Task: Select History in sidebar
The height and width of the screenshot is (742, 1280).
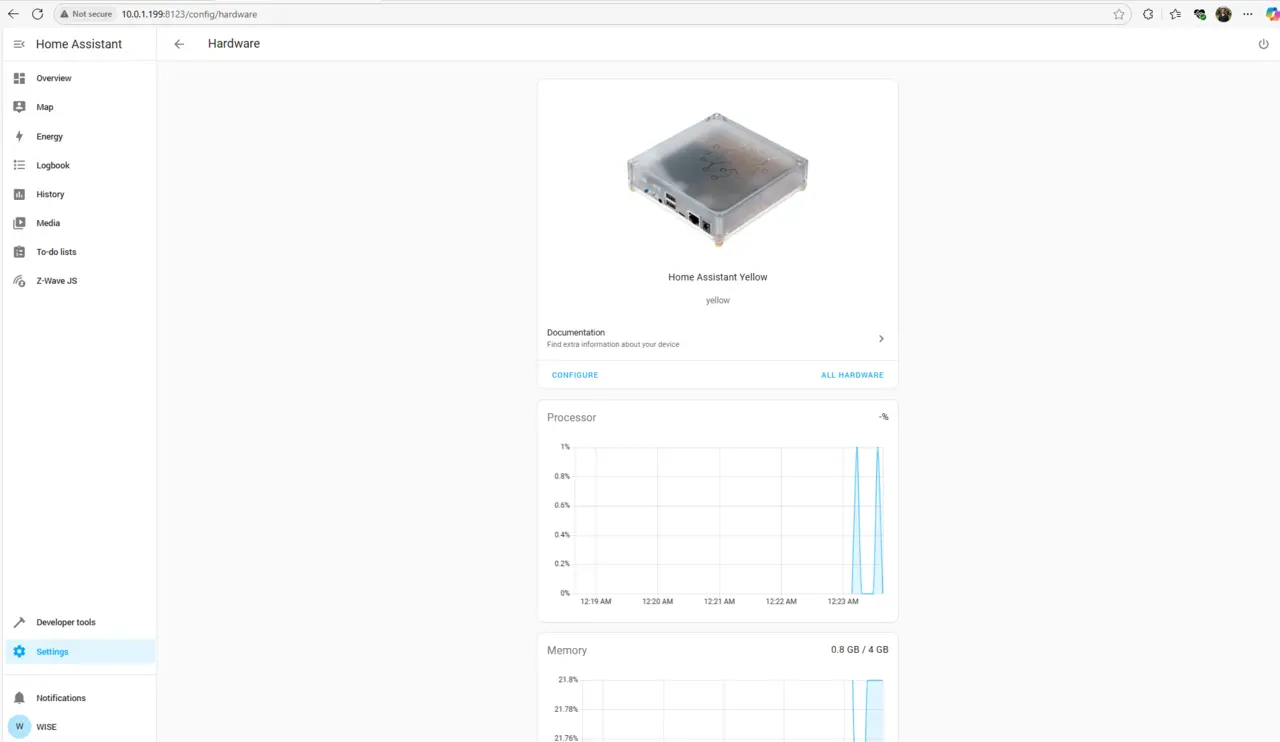Action: click(x=50, y=194)
